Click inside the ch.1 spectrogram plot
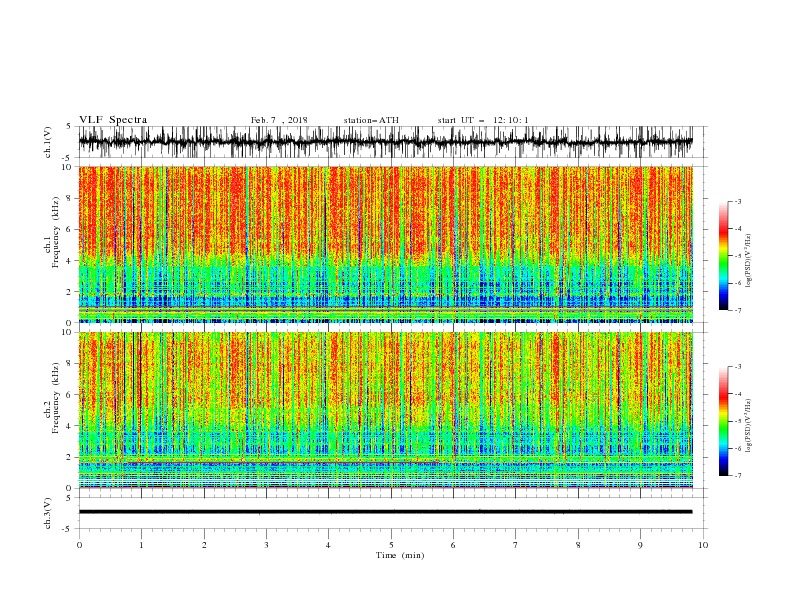 click(385, 244)
